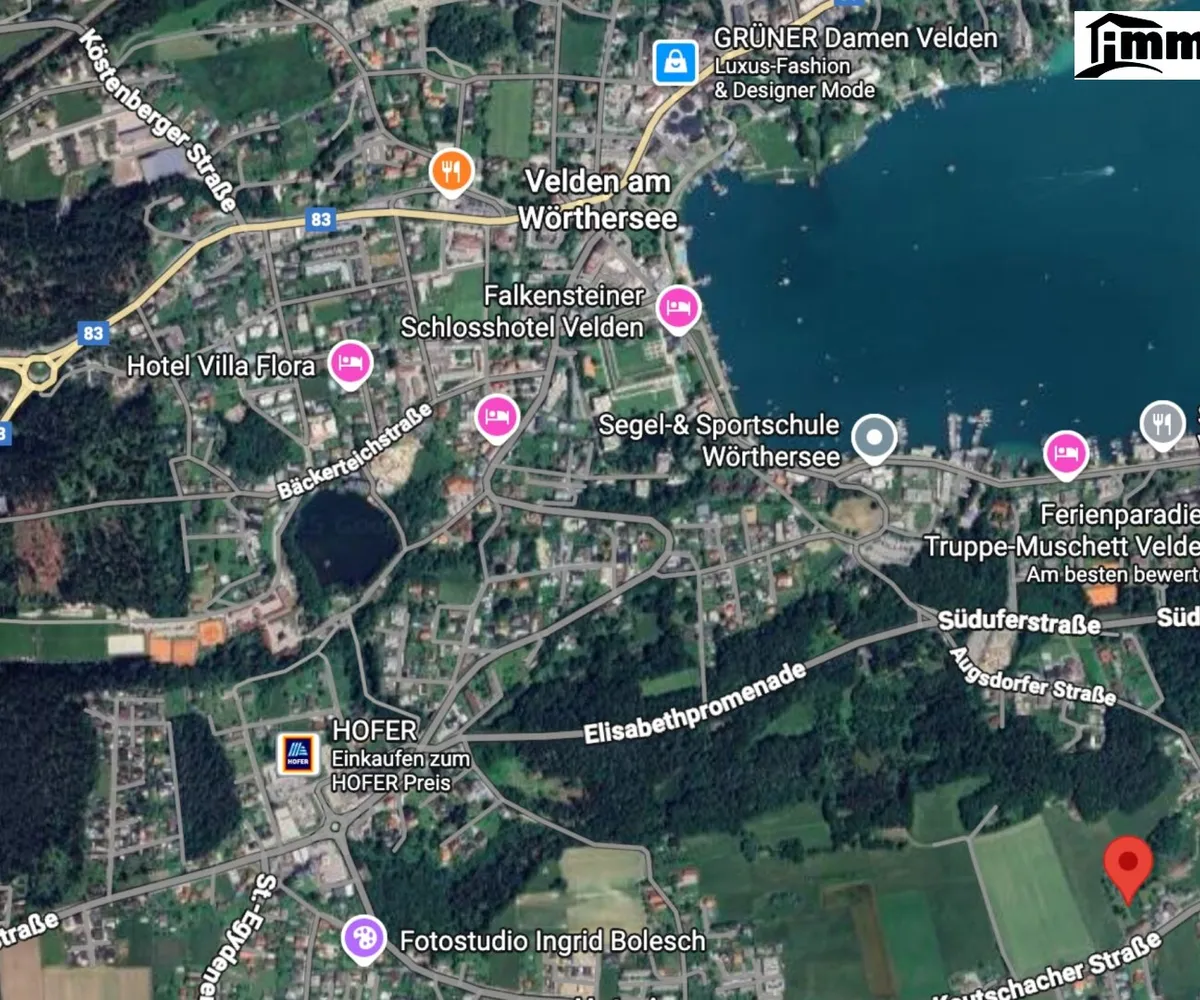Click the GRÜNER Damen Velden text label

pos(855,39)
